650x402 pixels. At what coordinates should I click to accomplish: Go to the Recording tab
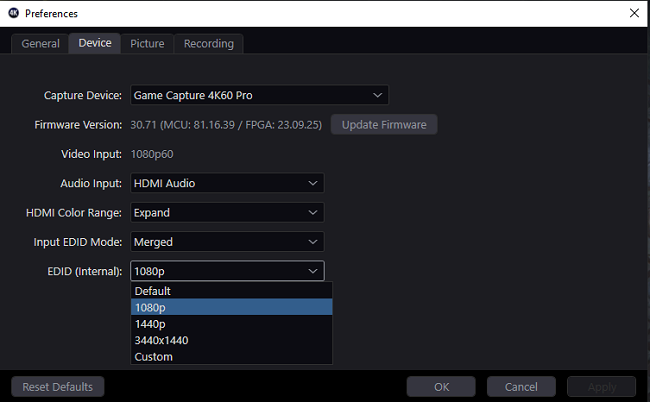pos(209,43)
